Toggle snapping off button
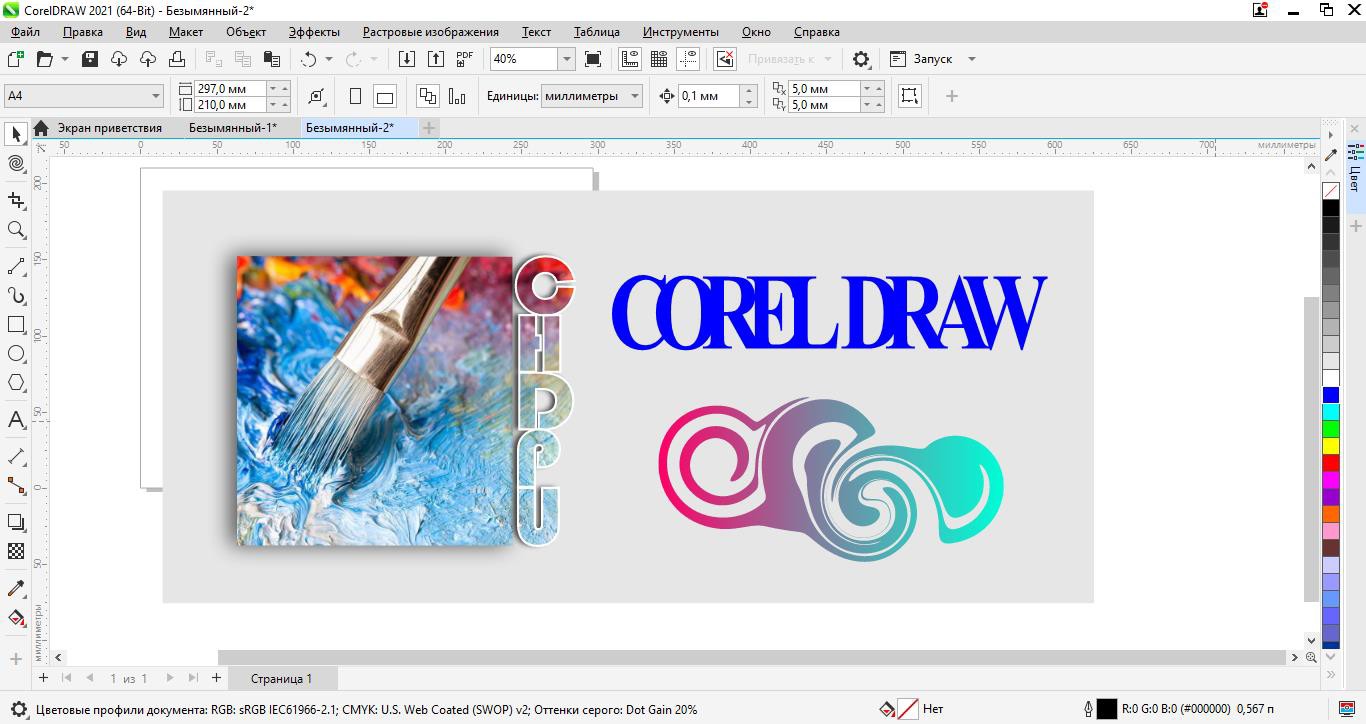The image size is (1366, 724). pos(725,59)
